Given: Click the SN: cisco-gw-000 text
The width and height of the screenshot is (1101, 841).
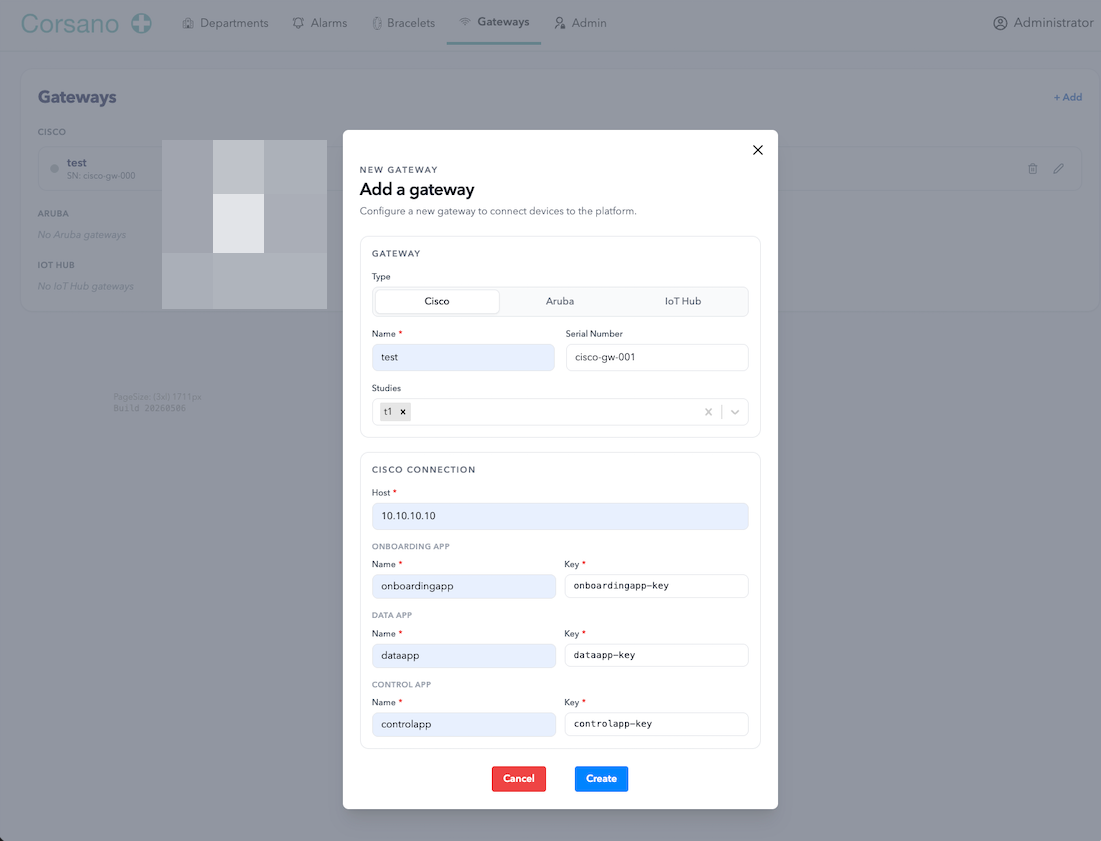Looking at the screenshot, I should coord(101,176).
